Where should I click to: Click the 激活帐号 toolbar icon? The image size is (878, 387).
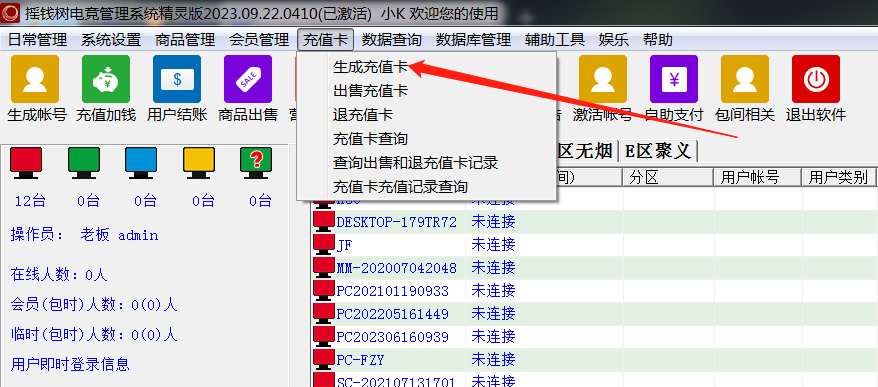click(603, 79)
